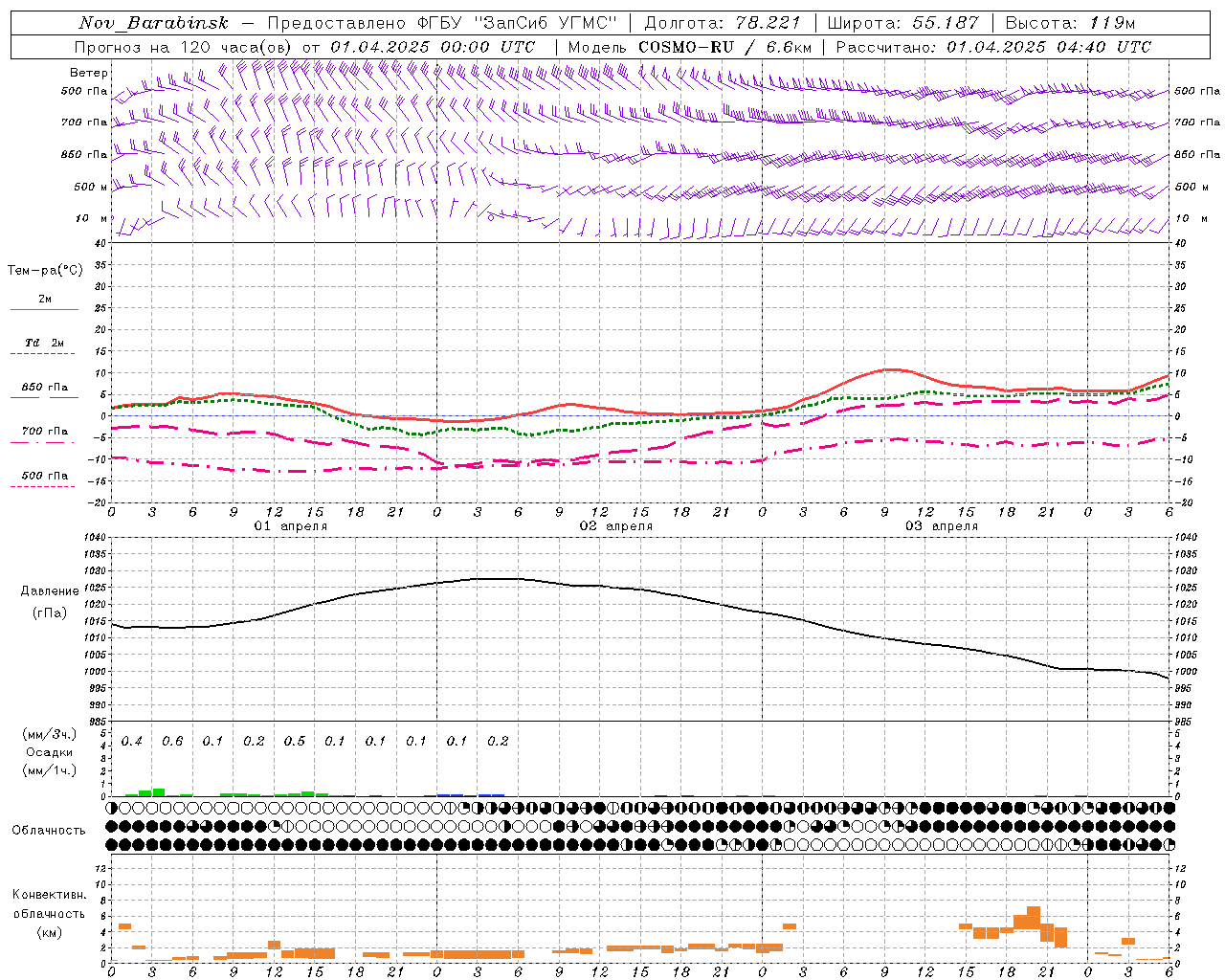Click "700 гПа" entry in temperature legend
1225x980 pixels.
(x=45, y=431)
